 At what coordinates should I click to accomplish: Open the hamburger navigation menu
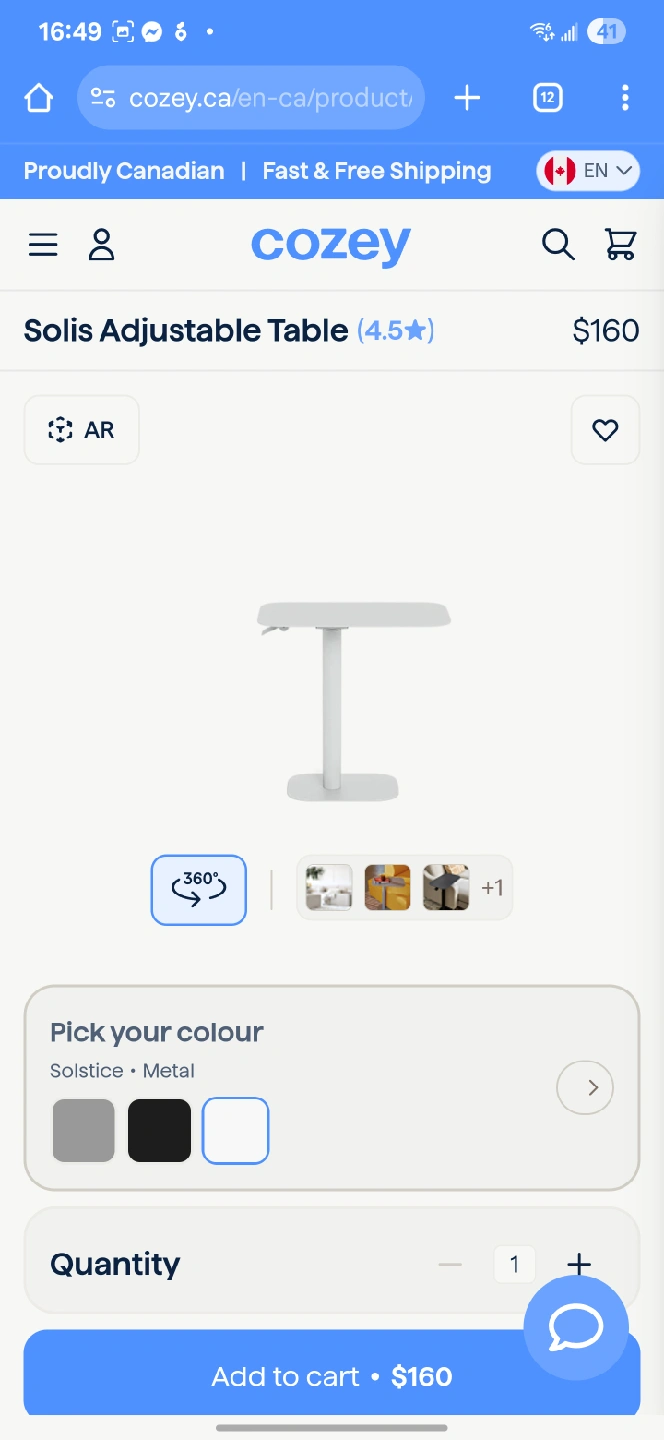pos(43,245)
